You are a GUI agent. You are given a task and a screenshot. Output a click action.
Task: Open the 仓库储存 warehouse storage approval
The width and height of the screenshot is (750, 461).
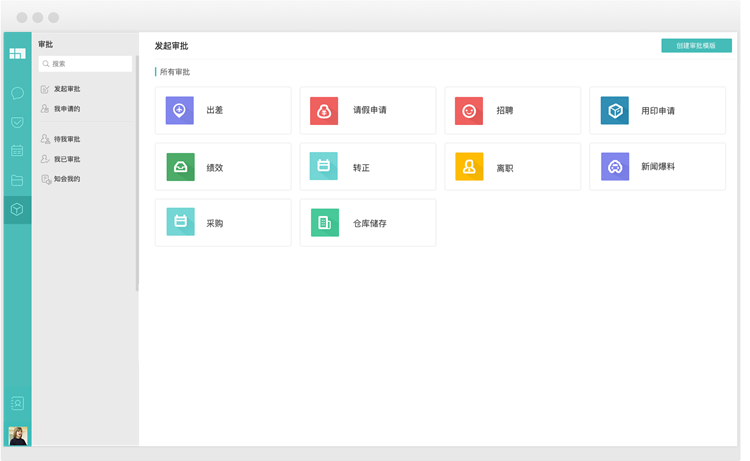click(x=367, y=223)
